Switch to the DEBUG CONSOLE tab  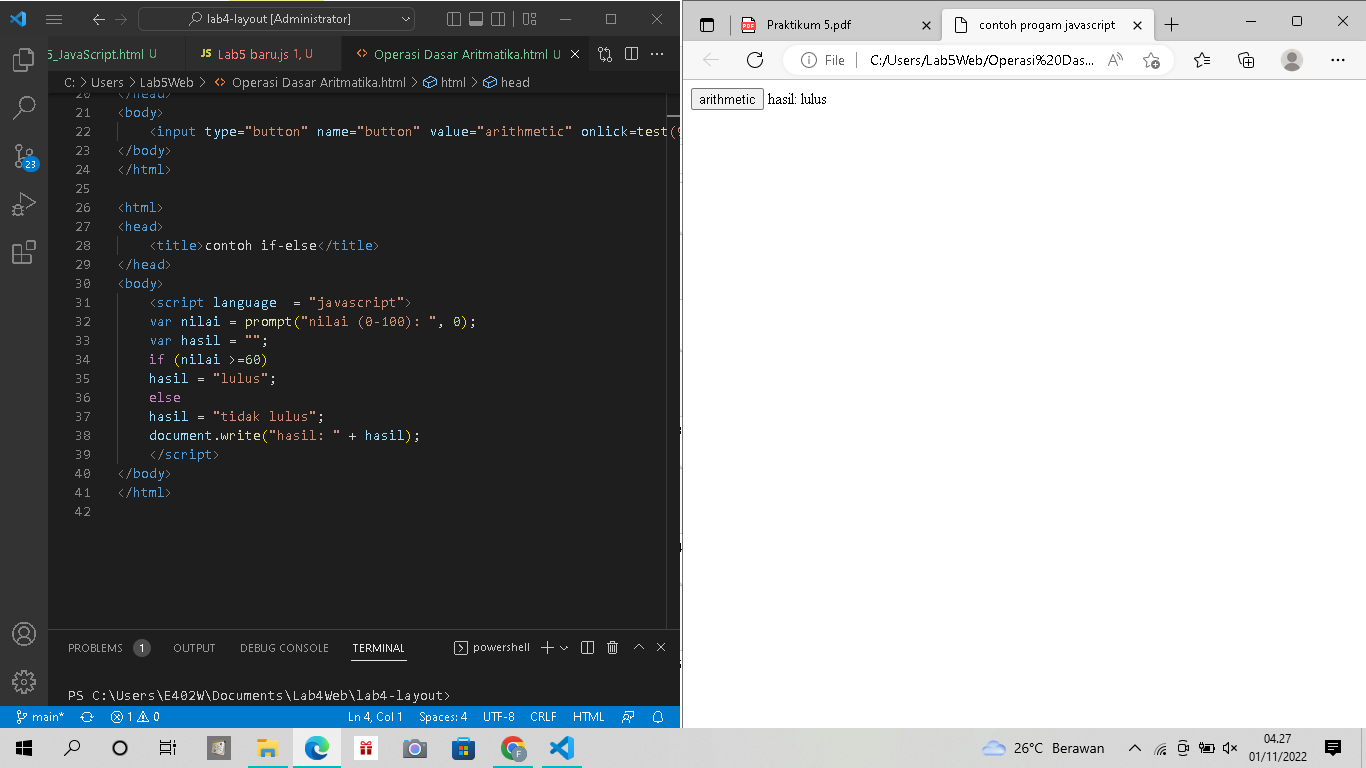[284, 648]
